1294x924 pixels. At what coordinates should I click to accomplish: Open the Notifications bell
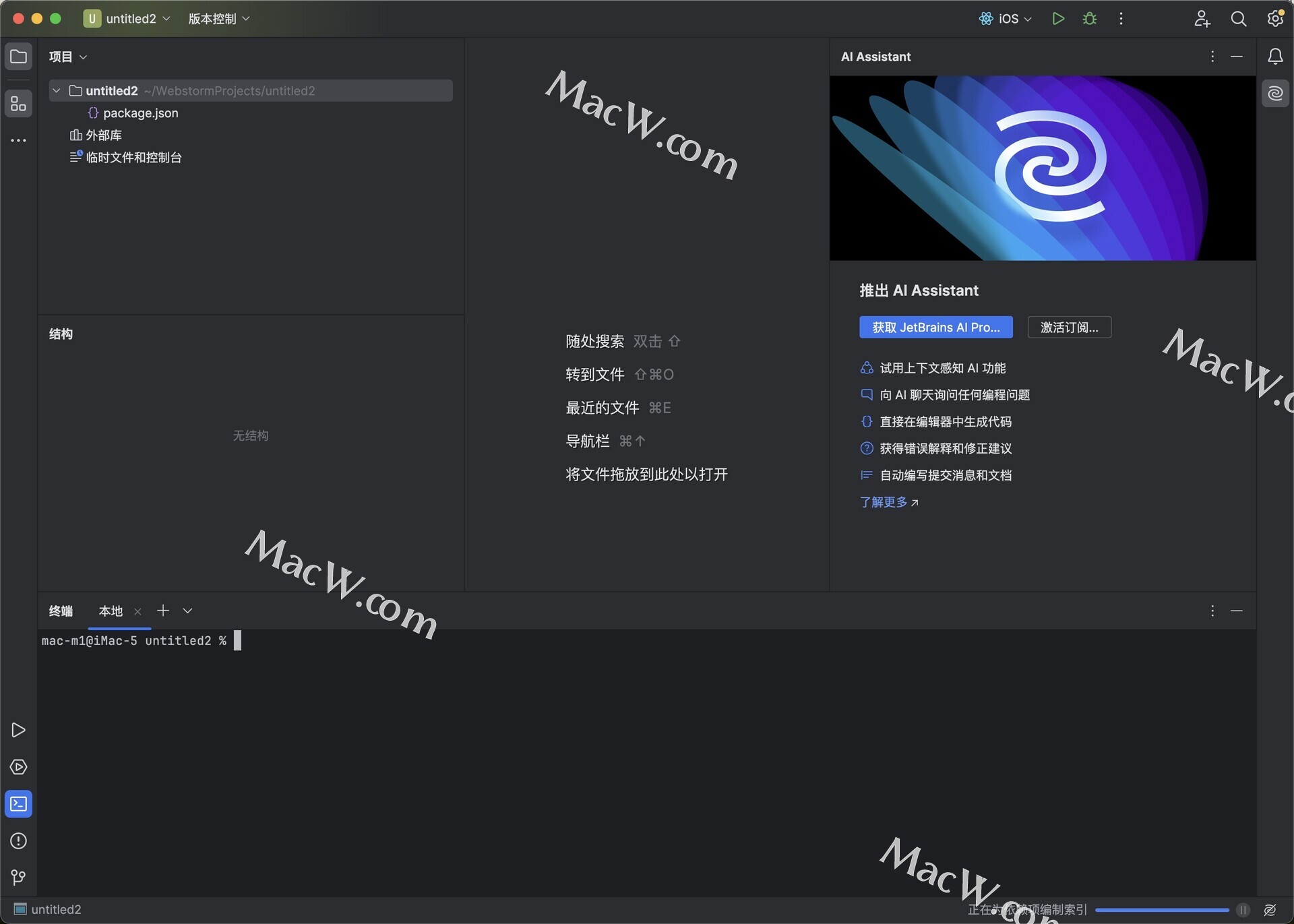pyautogui.click(x=1275, y=57)
